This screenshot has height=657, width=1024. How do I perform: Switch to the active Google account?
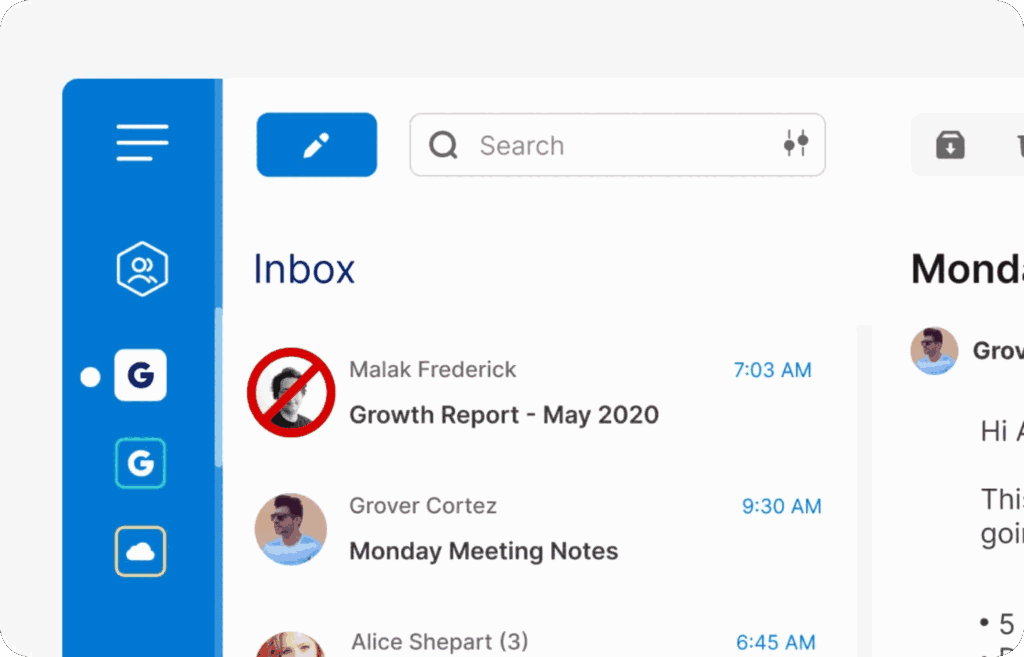click(140, 375)
